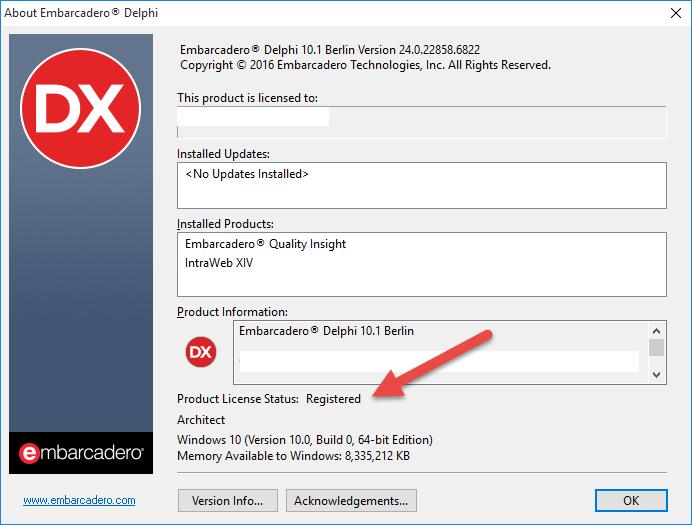Select 'Embarcadero® Quality Insight' in Installed Products
692x525 pixels.
(265, 244)
